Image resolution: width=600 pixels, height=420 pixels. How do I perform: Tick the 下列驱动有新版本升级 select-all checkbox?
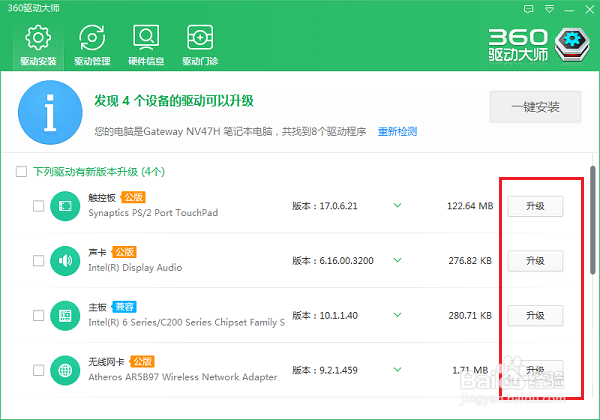pos(21,171)
